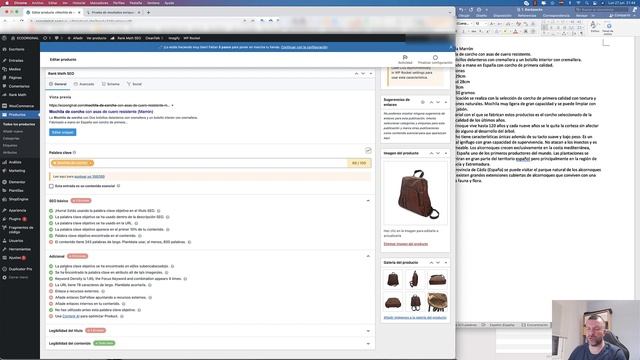Open Diseño tab in Word ribbon

point(481,16)
